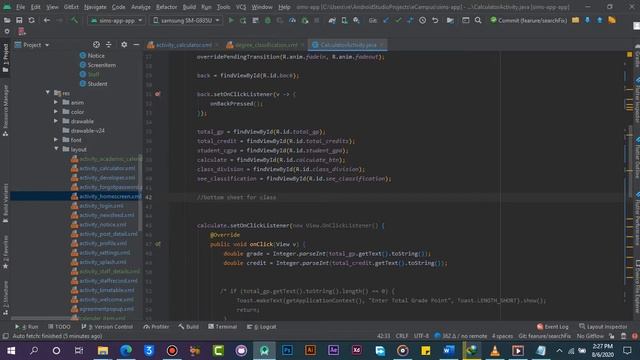
Task: Open the AVD Manager phone icon
Action: 344,20
